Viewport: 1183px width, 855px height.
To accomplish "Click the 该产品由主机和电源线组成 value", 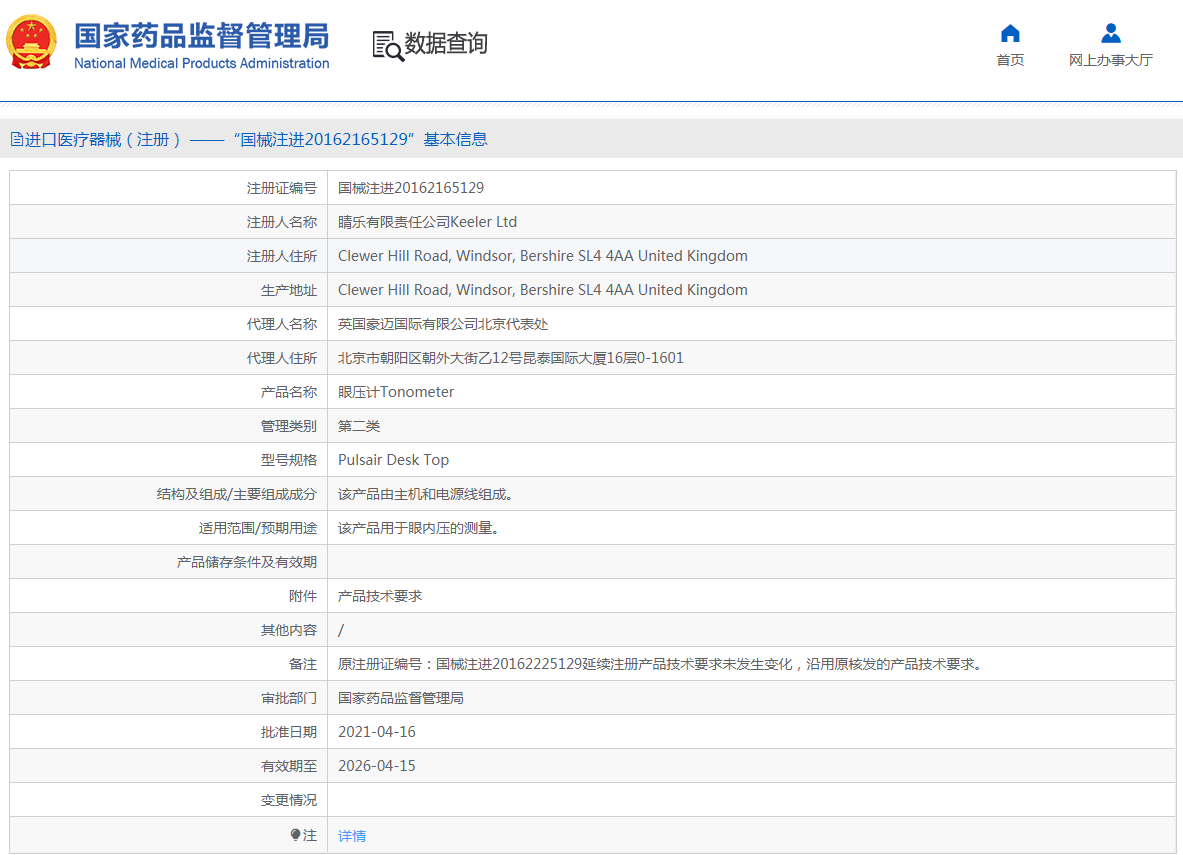I will [426, 494].
